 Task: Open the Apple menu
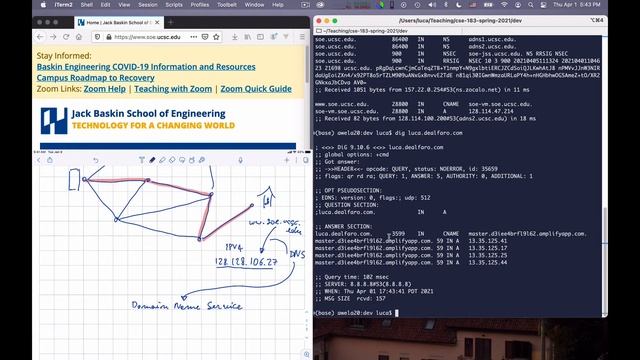43,5
